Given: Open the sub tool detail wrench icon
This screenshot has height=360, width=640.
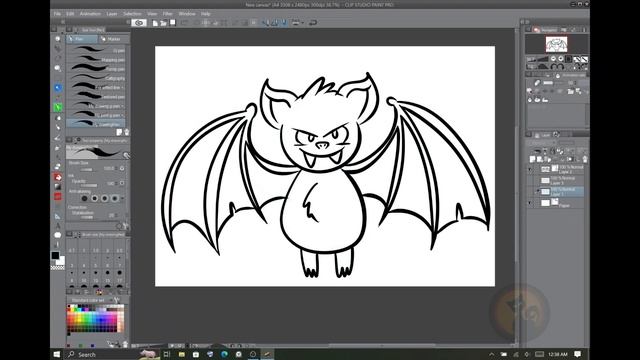Looking at the screenshot, I should tap(126, 156).
